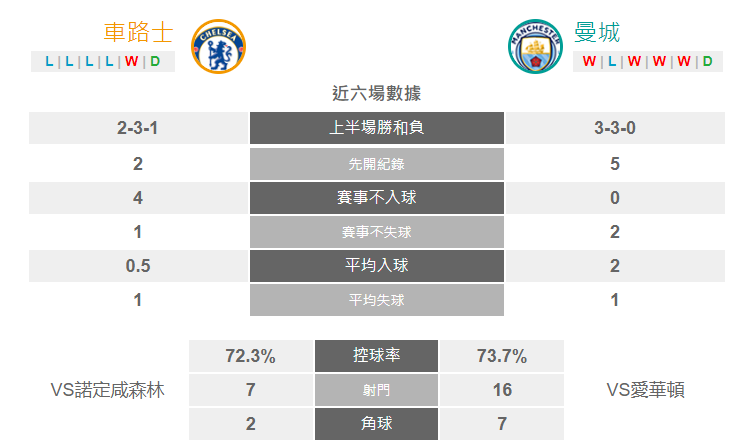
Task: Select the 平均失球 row label
Action: point(377,300)
